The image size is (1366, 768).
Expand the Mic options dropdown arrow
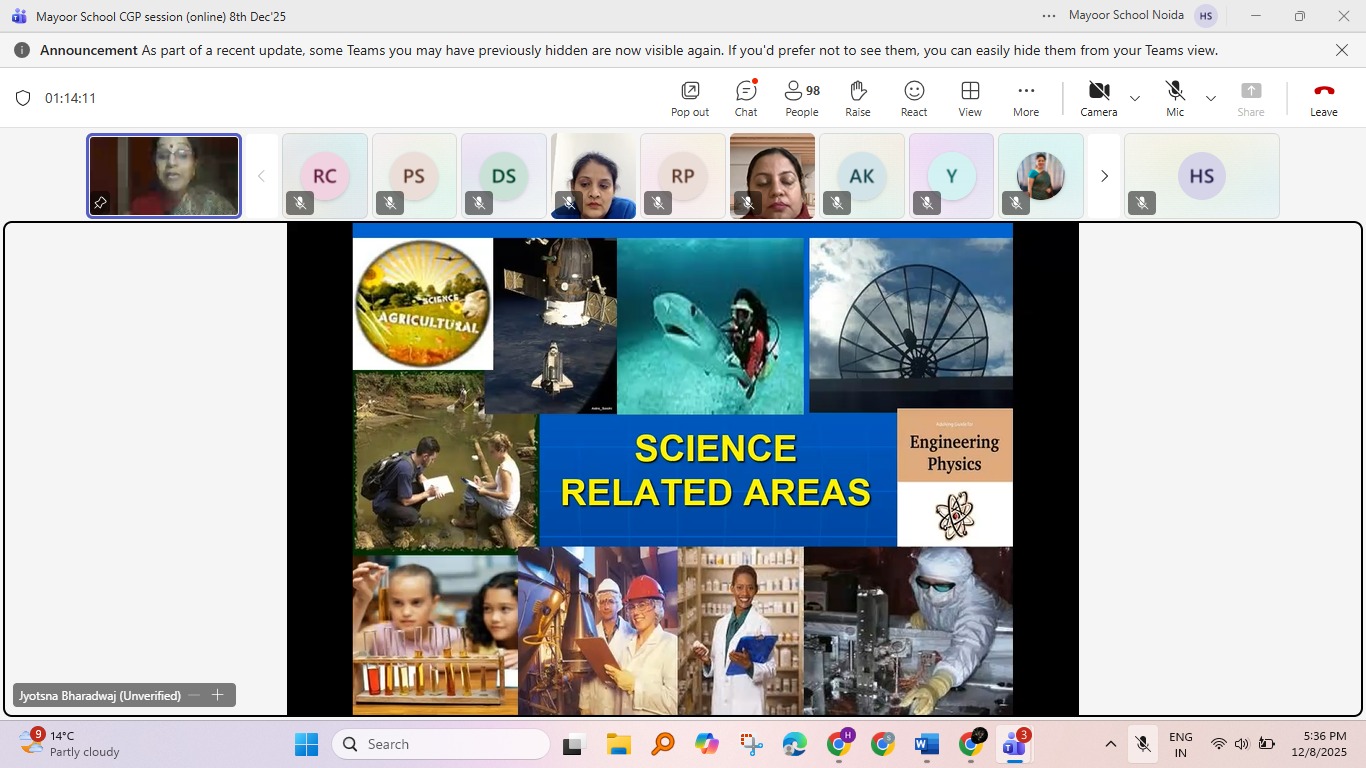tap(1211, 98)
